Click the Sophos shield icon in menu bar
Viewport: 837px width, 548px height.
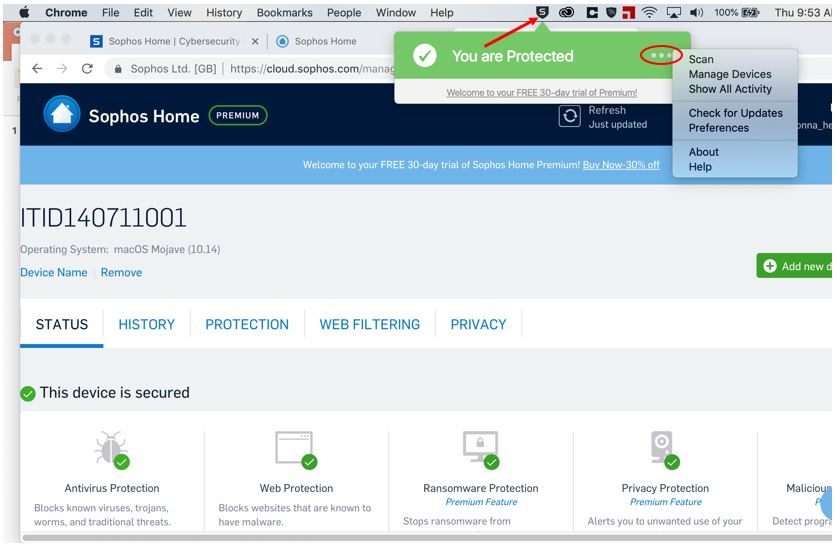tap(542, 12)
